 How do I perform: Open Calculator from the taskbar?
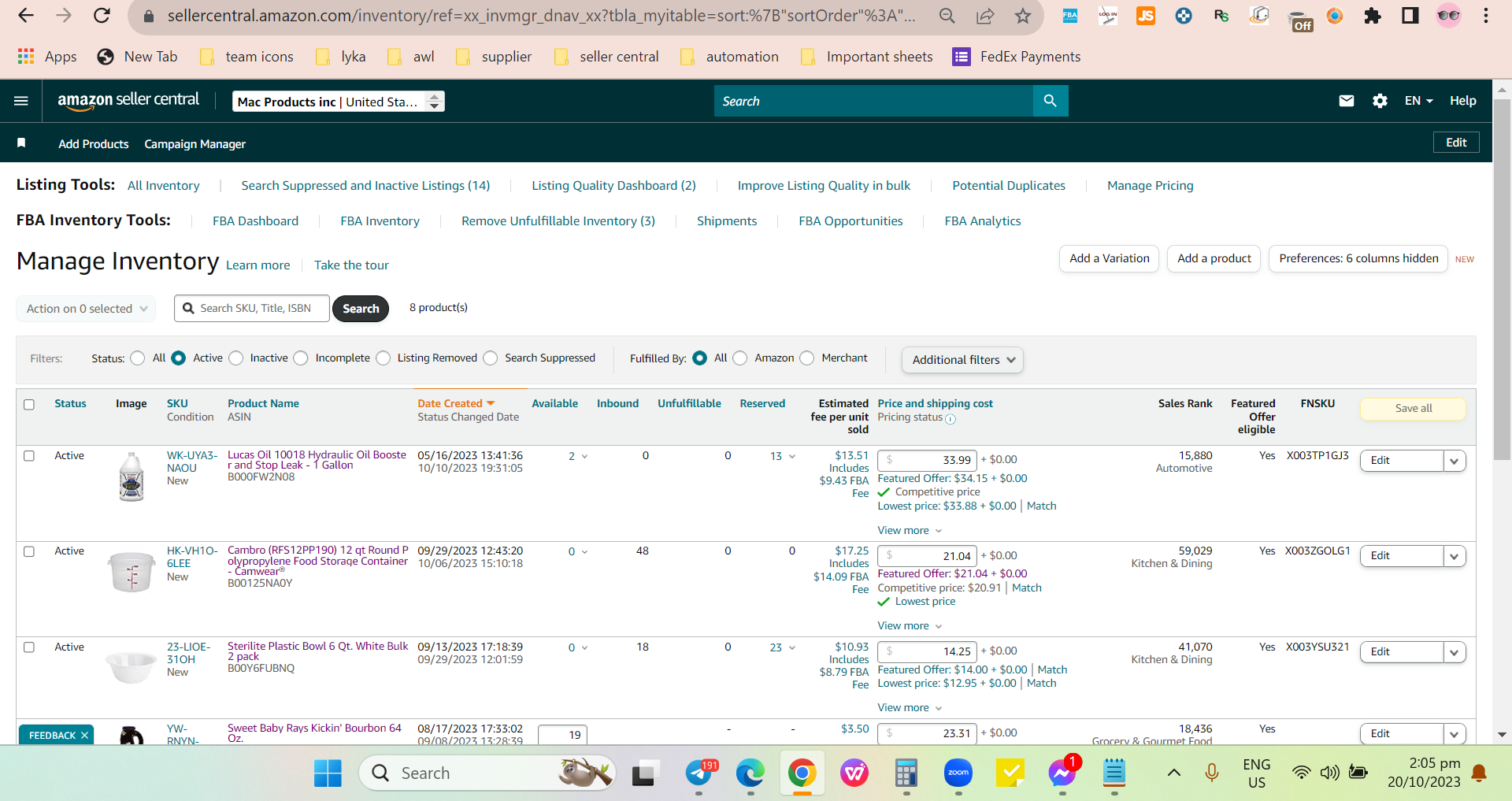point(906,773)
